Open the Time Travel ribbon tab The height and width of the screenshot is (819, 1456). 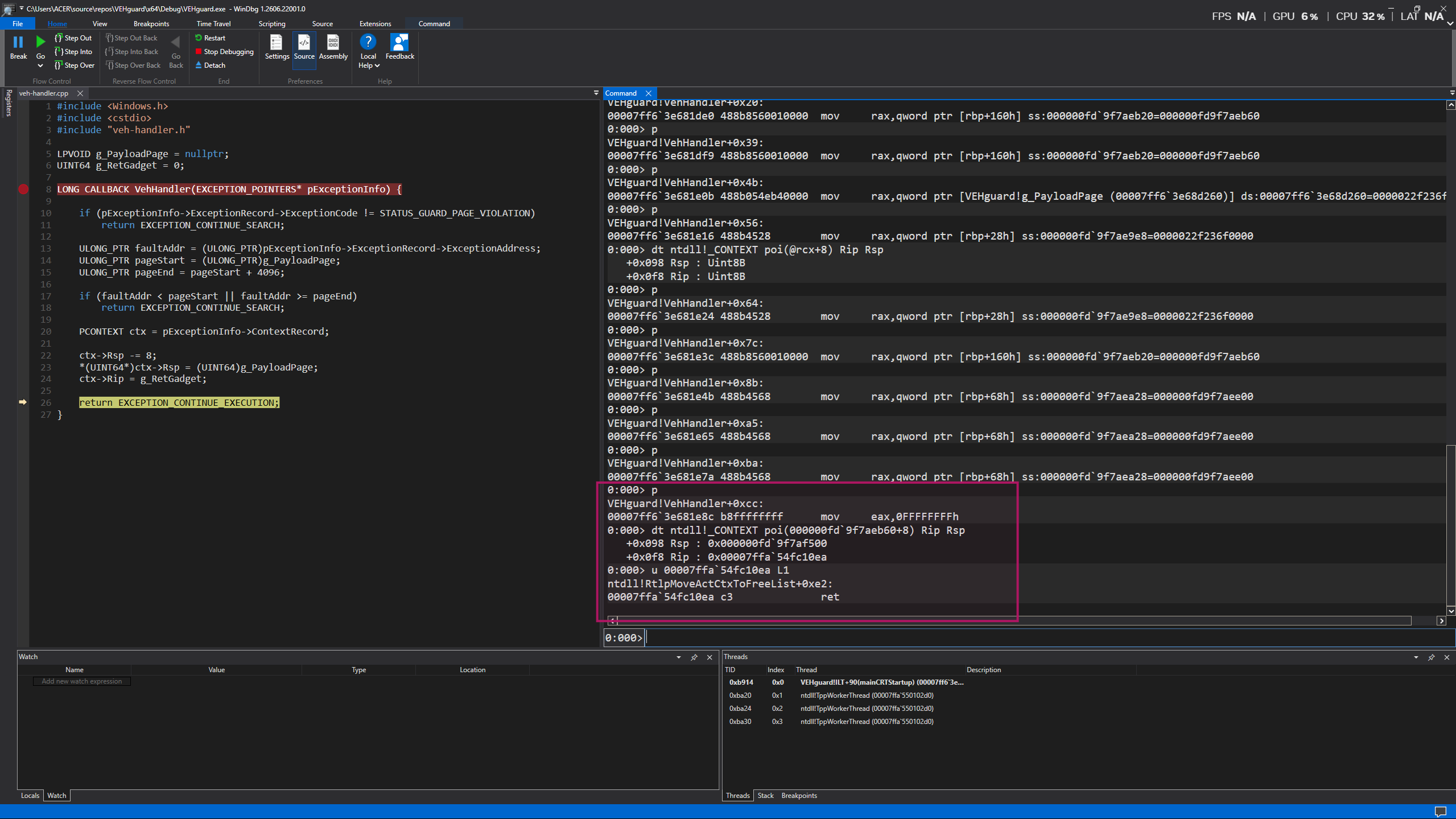coord(213,23)
